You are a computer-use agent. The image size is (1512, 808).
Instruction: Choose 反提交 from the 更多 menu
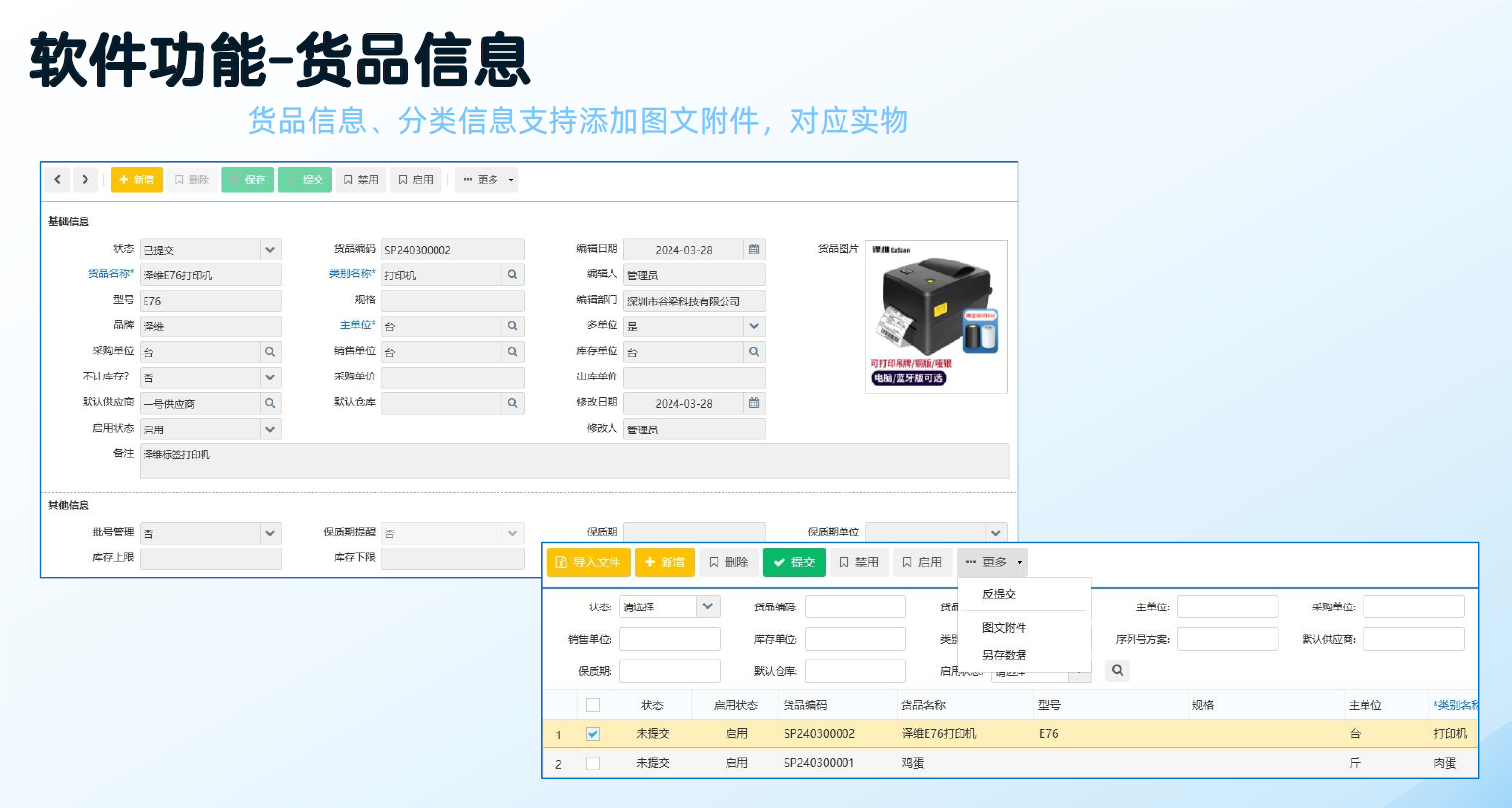pos(999,594)
